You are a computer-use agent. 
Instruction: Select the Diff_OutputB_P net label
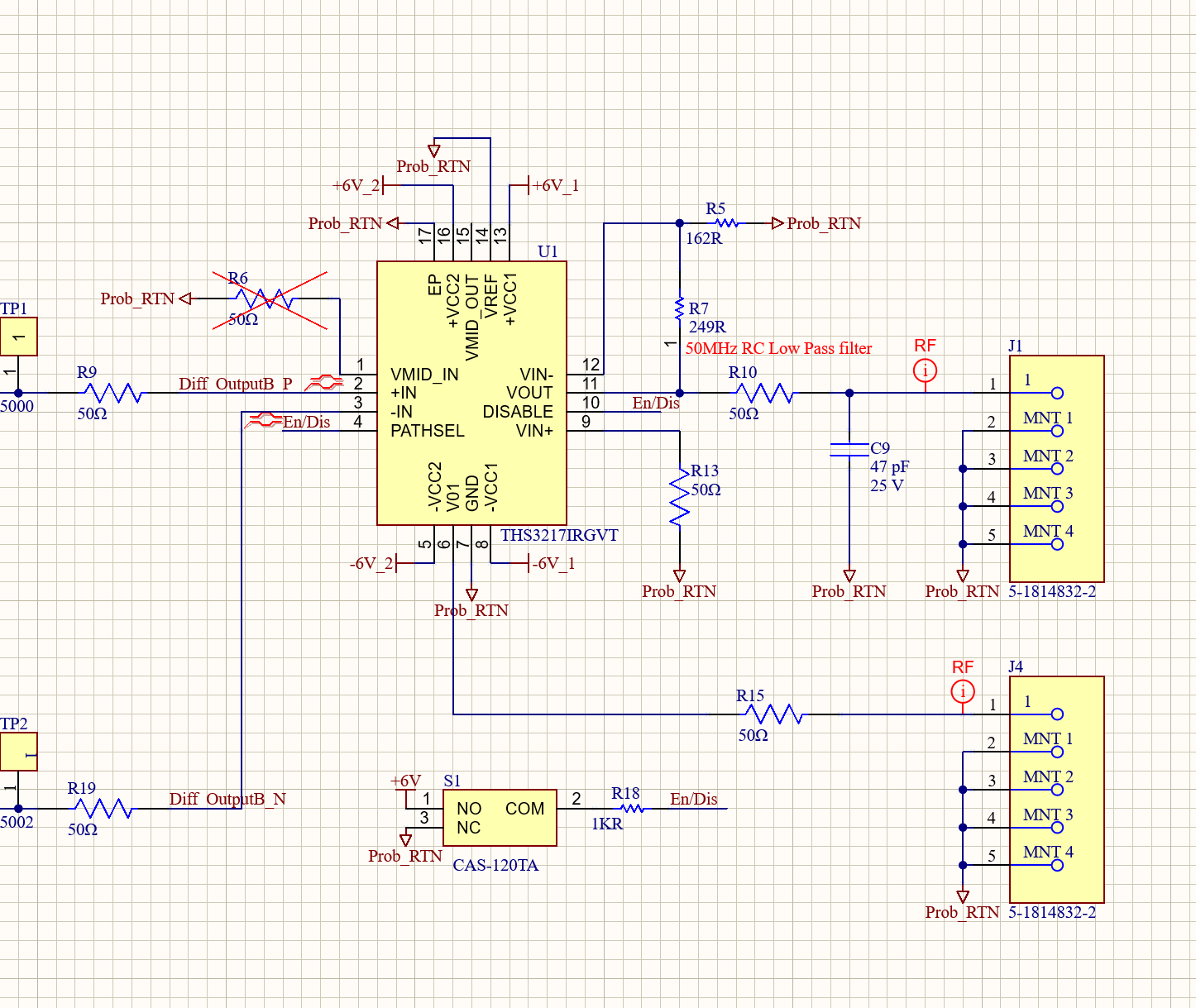click(x=236, y=384)
